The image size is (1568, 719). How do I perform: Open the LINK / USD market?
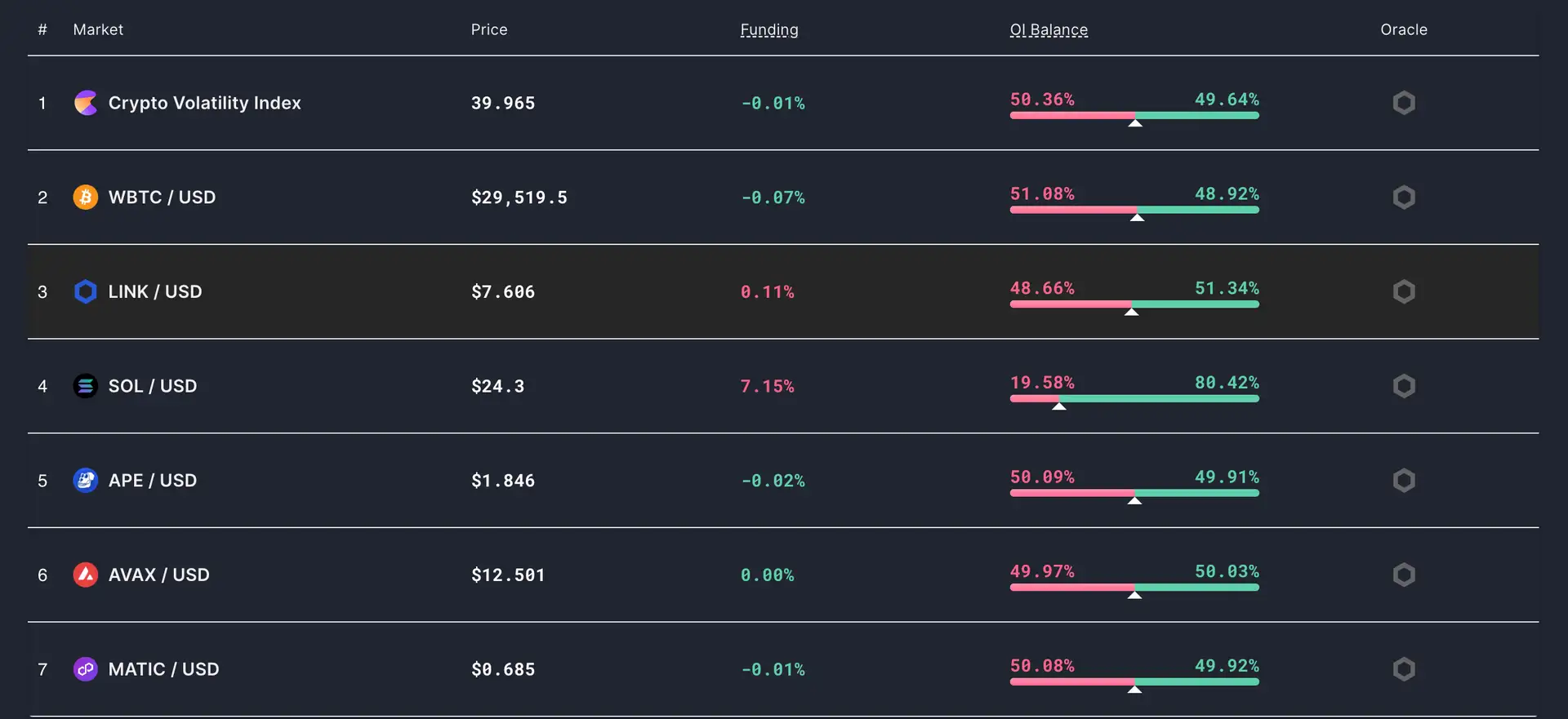point(155,292)
